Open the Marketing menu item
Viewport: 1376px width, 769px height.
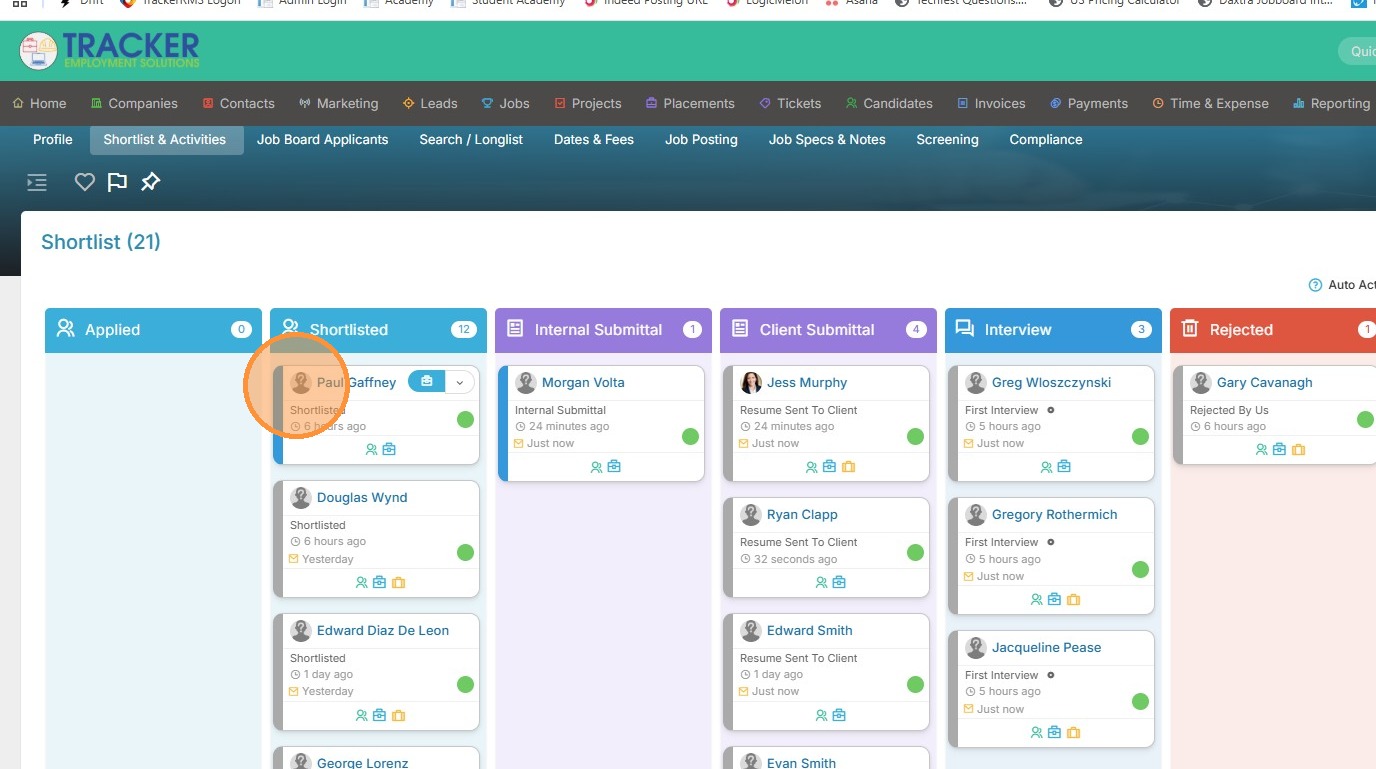click(x=338, y=103)
